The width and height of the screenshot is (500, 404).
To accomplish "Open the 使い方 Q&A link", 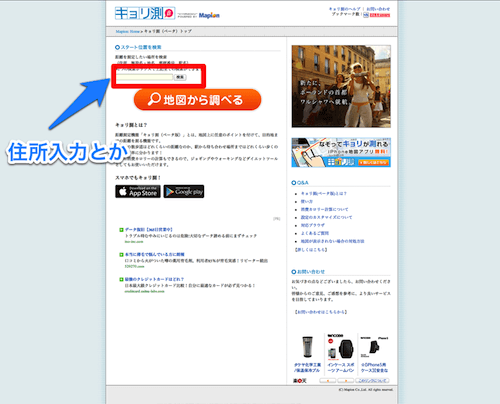I will [307, 201].
